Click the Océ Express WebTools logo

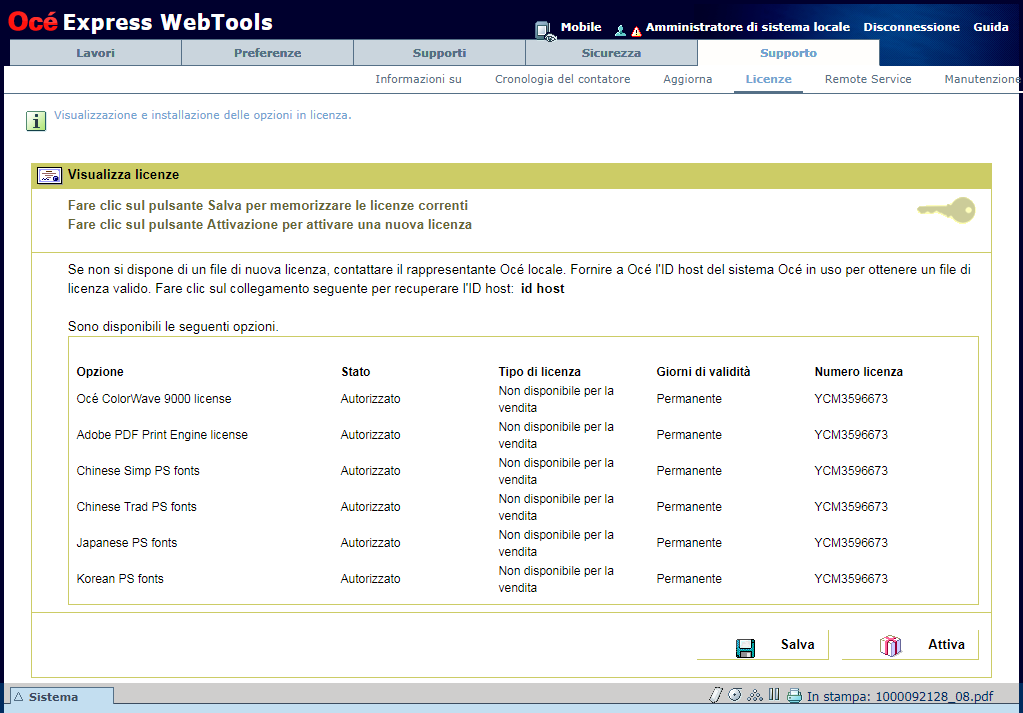pos(140,22)
